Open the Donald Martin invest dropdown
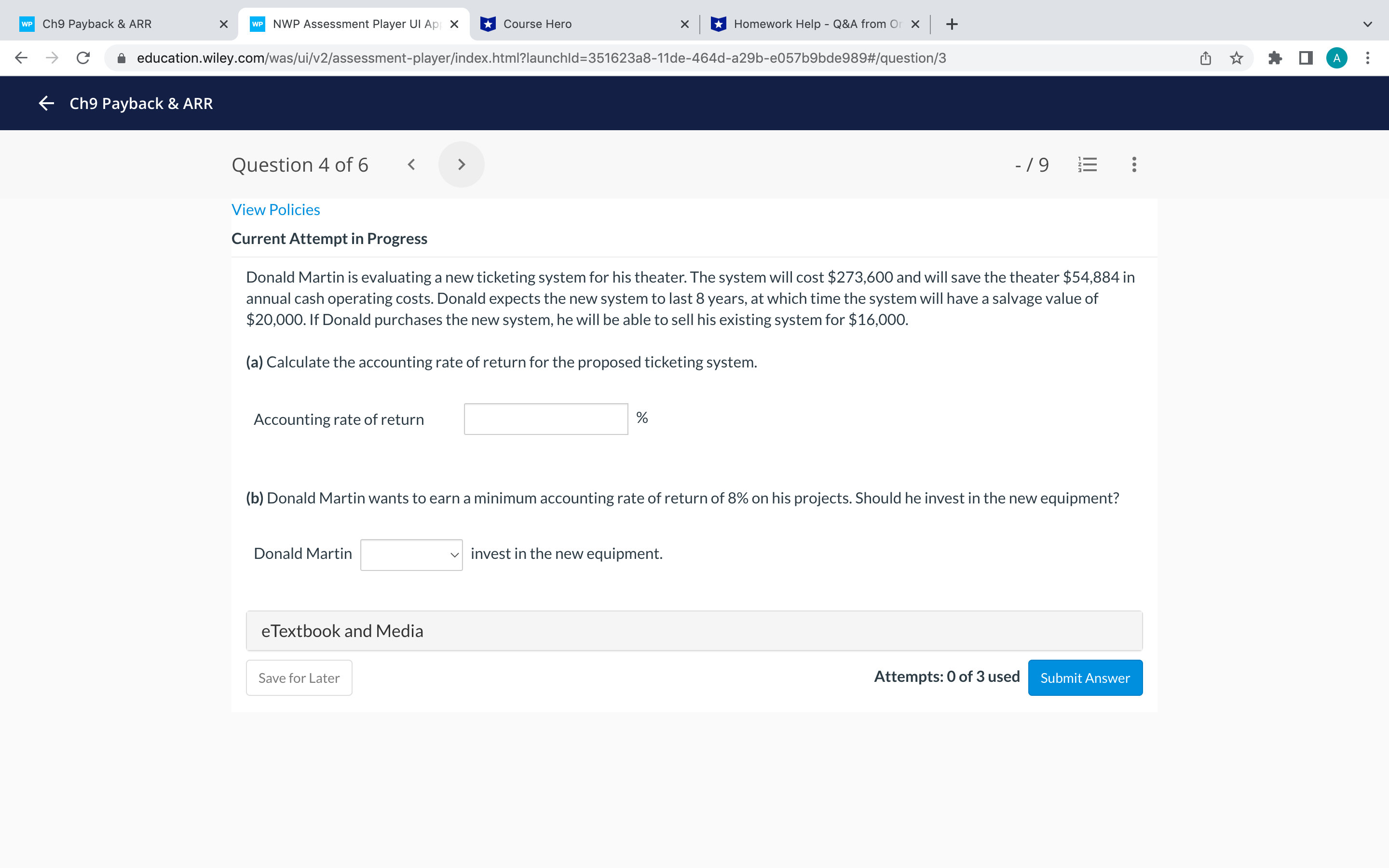 (x=411, y=555)
